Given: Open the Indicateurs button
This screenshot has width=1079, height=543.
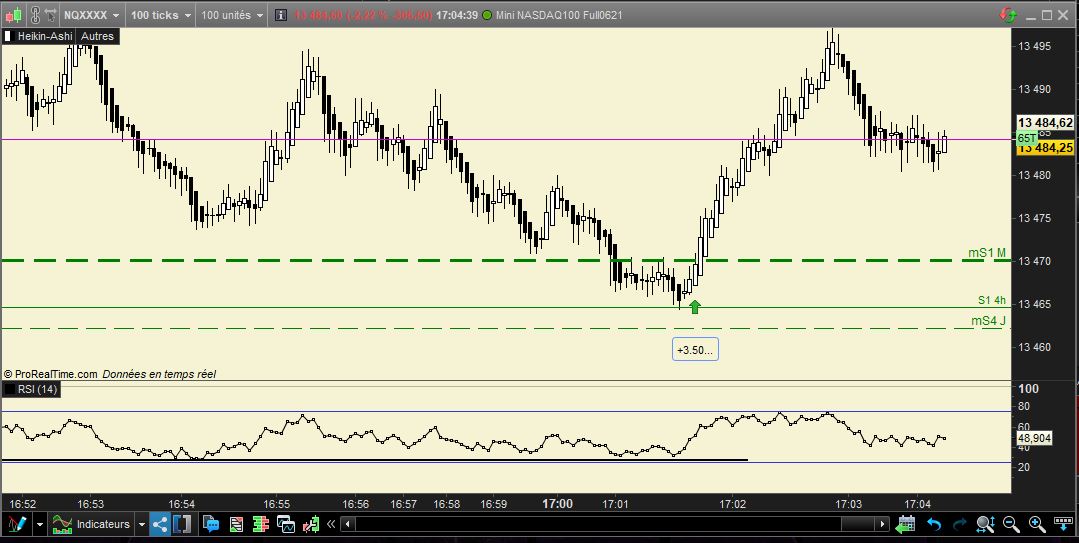Looking at the screenshot, I should [91, 524].
